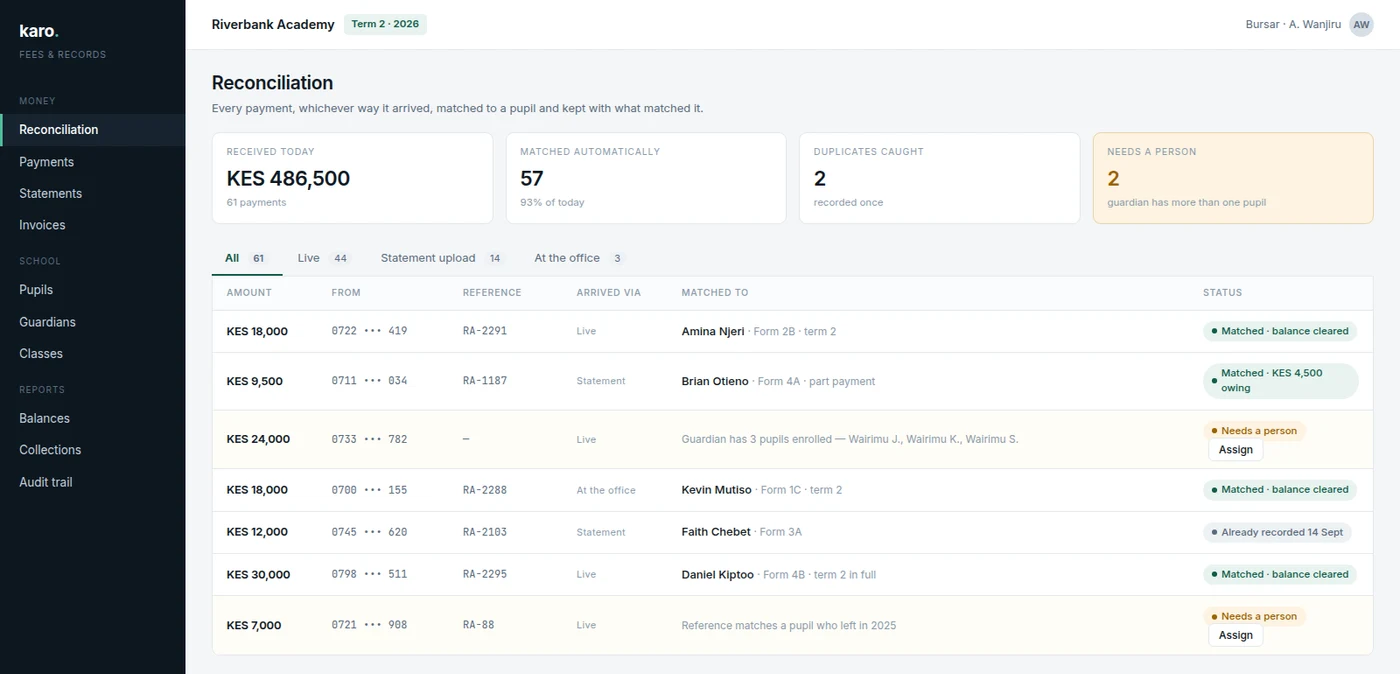Click Guardian has 3 pupils enrolled note
1400x674 pixels.
(x=850, y=439)
